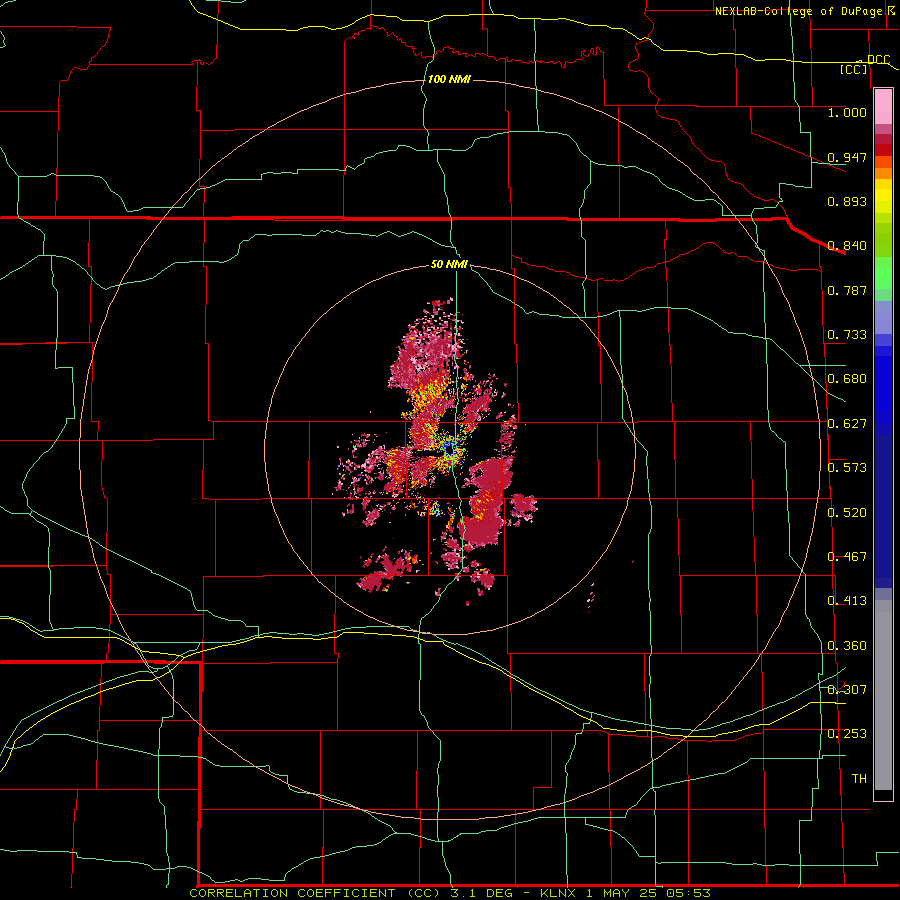
Task: Click the 0.413 legend value
Action: tap(847, 601)
